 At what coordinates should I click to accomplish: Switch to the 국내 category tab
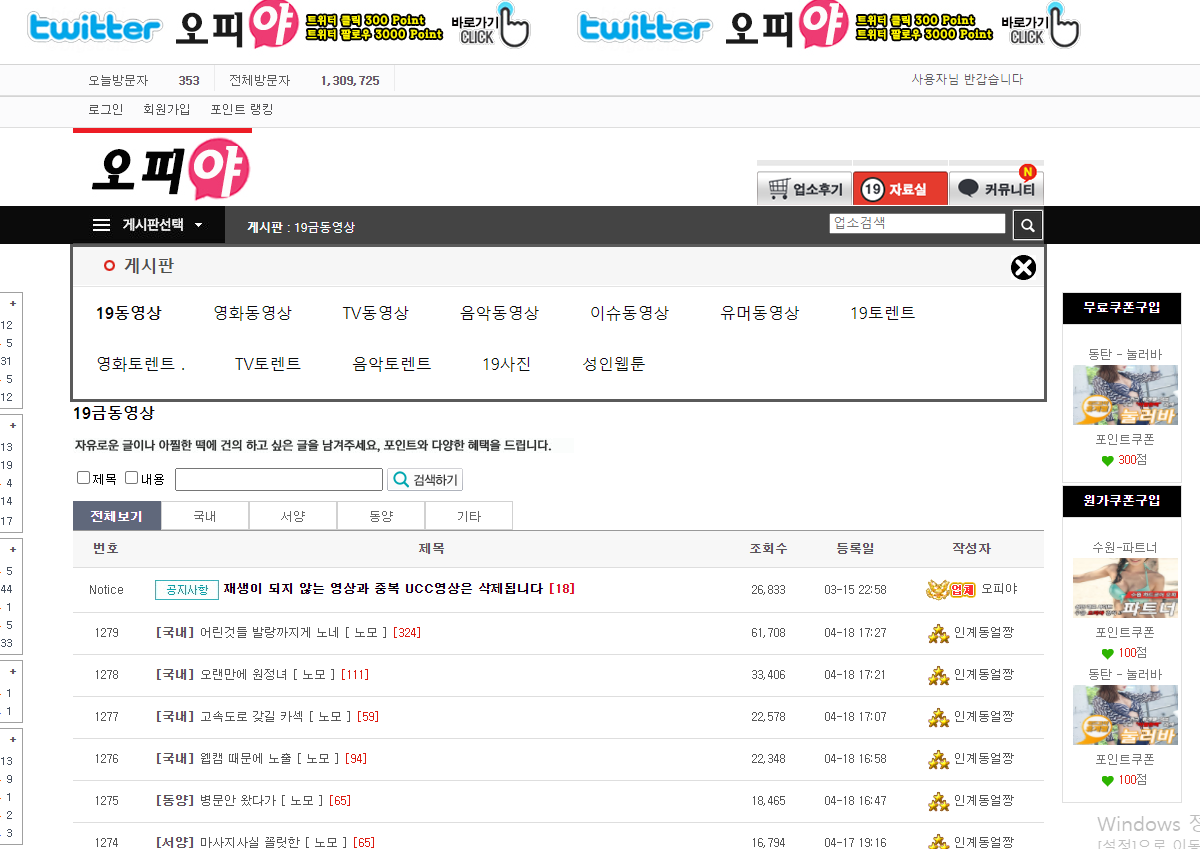(205, 517)
